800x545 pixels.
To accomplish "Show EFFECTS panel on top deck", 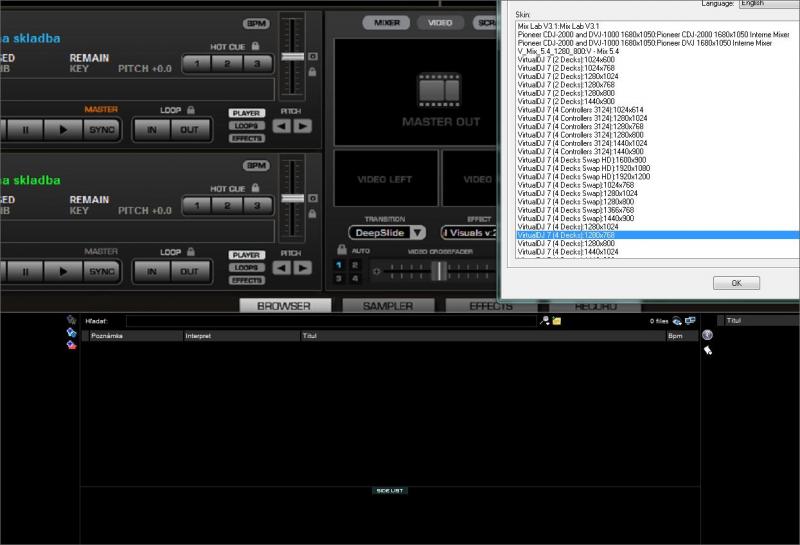I will tap(246, 138).
